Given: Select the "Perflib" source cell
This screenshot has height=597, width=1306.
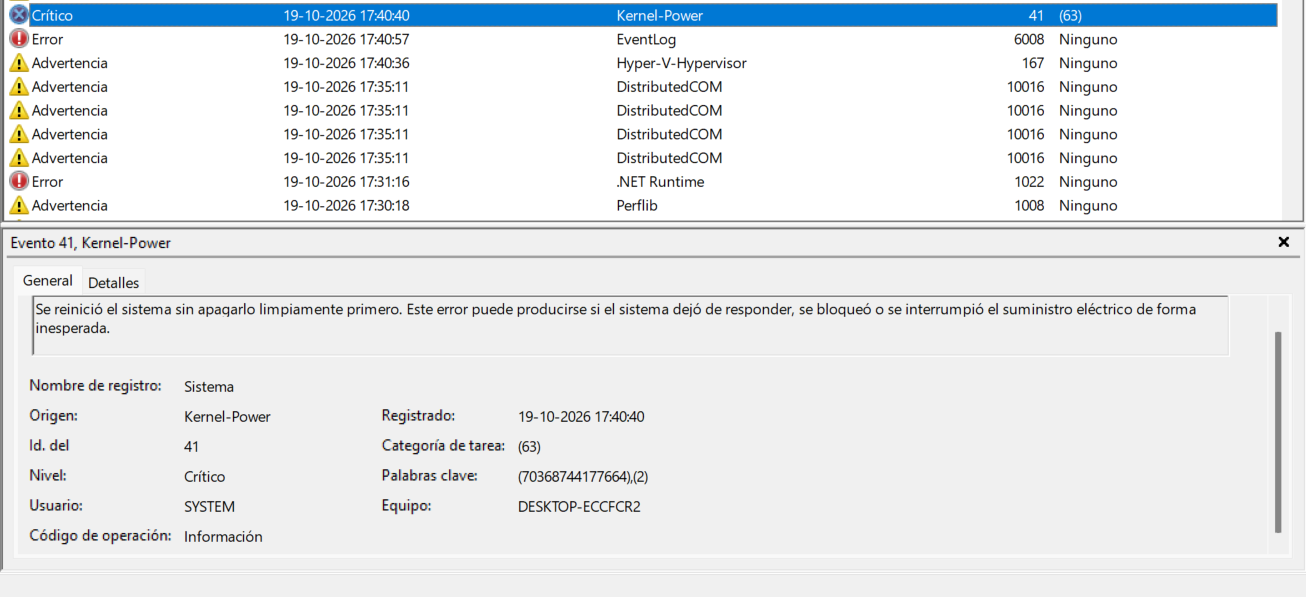Looking at the screenshot, I should 637,206.
